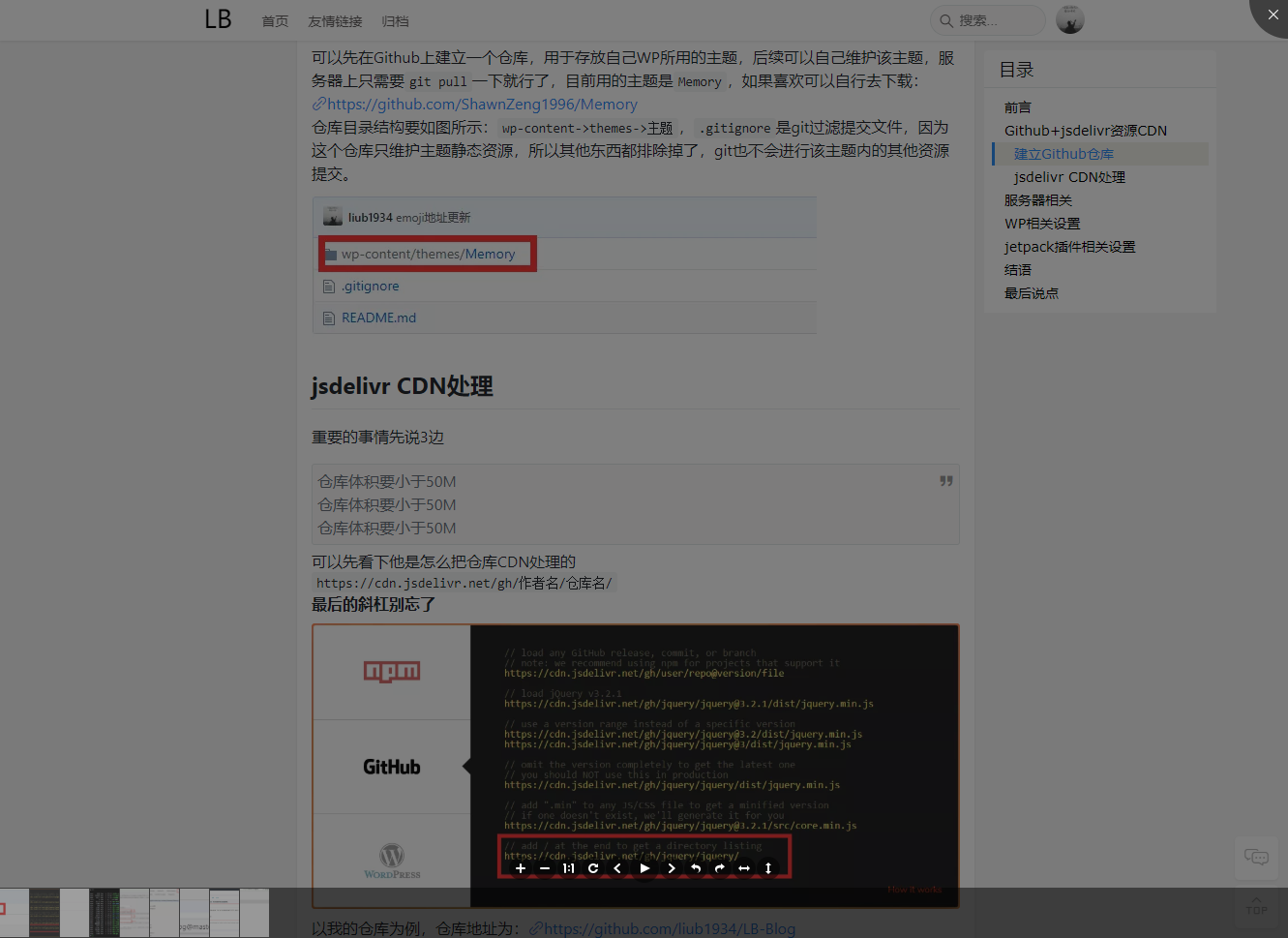Open the user avatar in the top bar
This screenshot has width=1288, height=938.
(x=1069, y=18)
